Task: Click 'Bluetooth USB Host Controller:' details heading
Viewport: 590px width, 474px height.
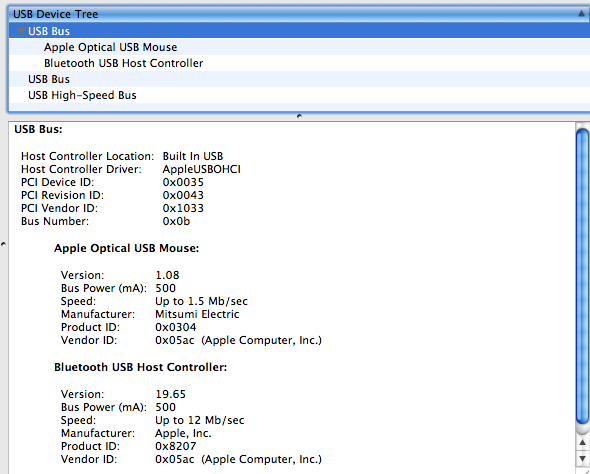Action: point(140,367)
